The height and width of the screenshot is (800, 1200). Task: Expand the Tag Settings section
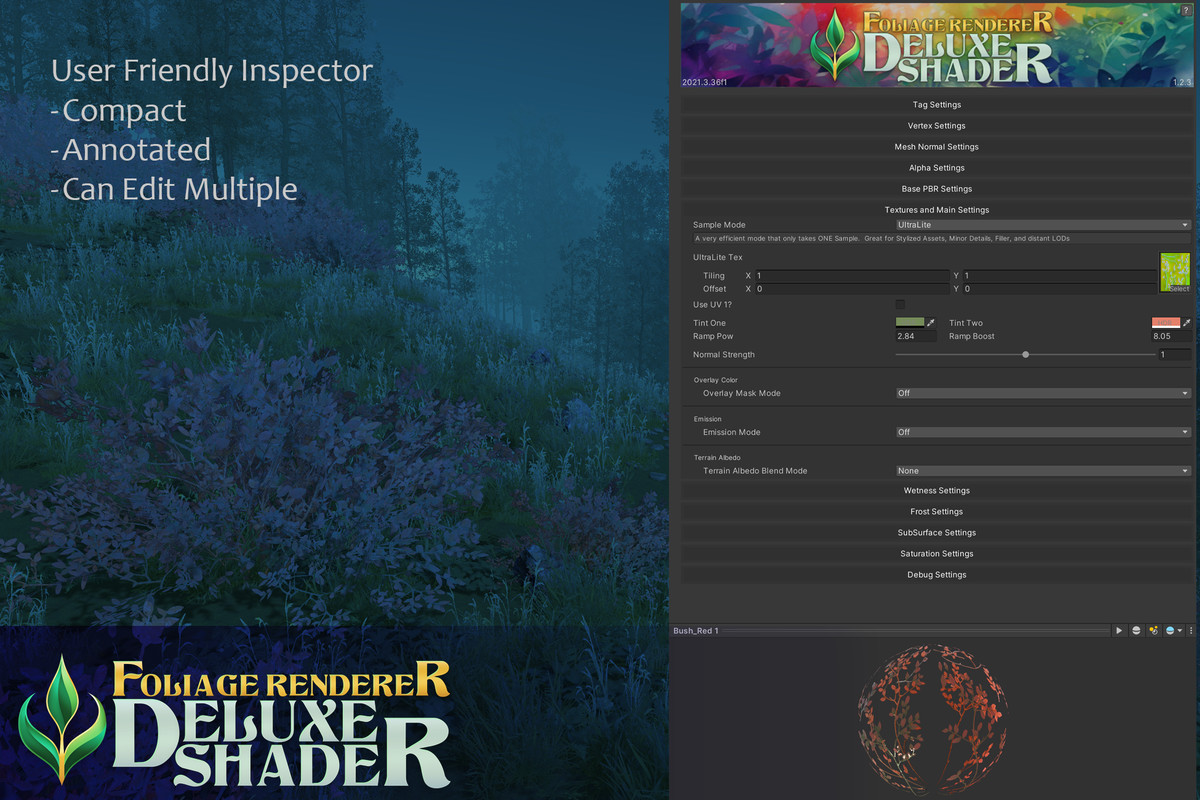click(937, 105)
